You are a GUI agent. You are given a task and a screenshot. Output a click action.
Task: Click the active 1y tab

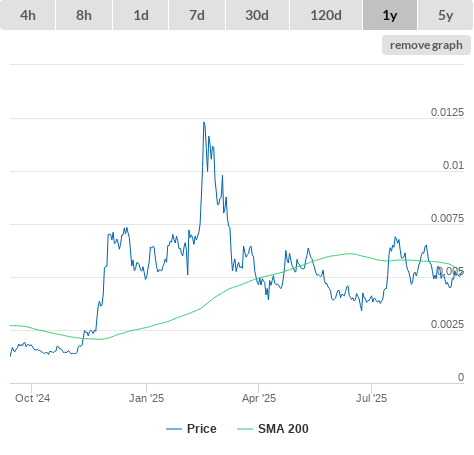[390, 15]
